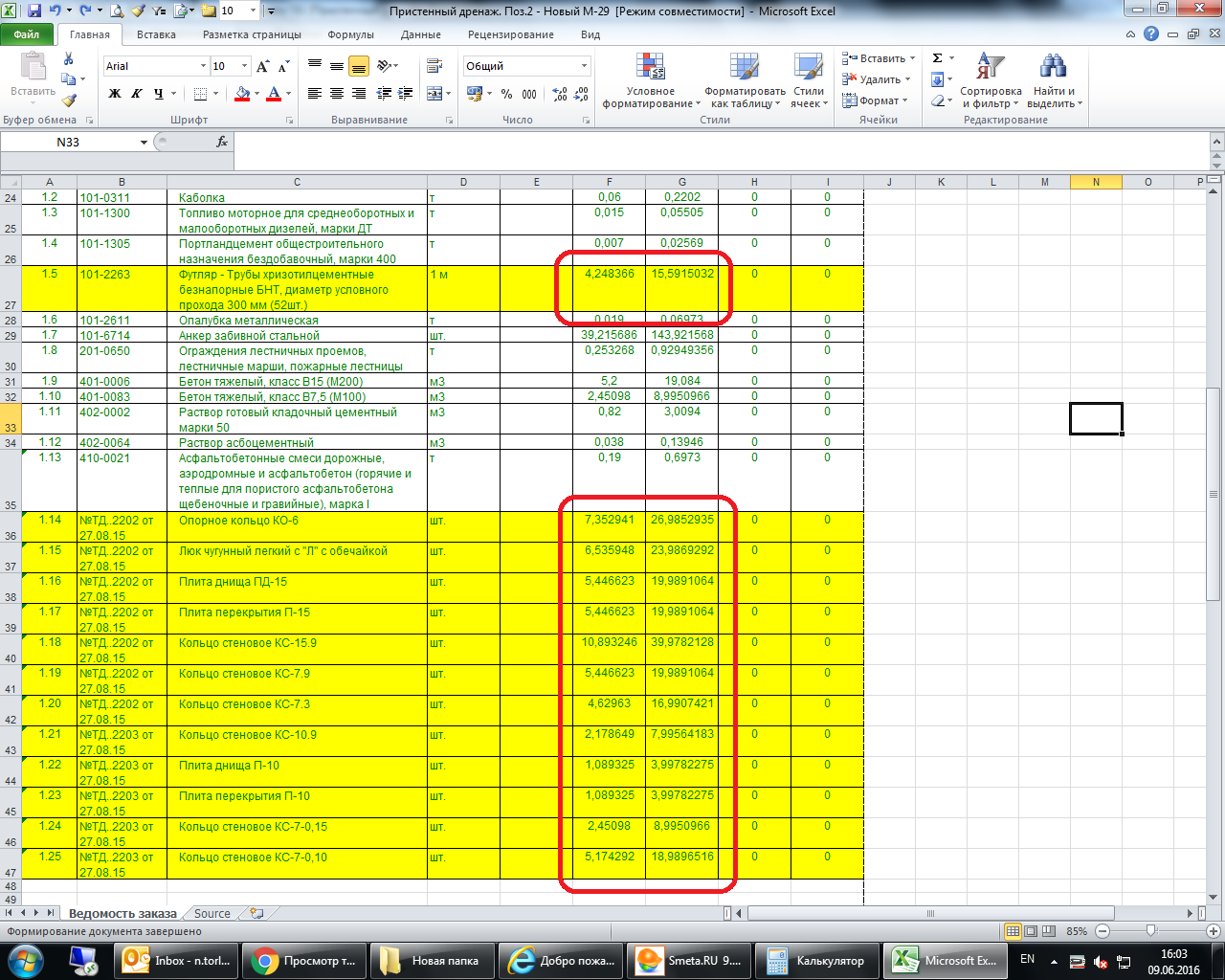Undo the last action
Viewport: 1225px width, 980px height.
tap(56, 11)
